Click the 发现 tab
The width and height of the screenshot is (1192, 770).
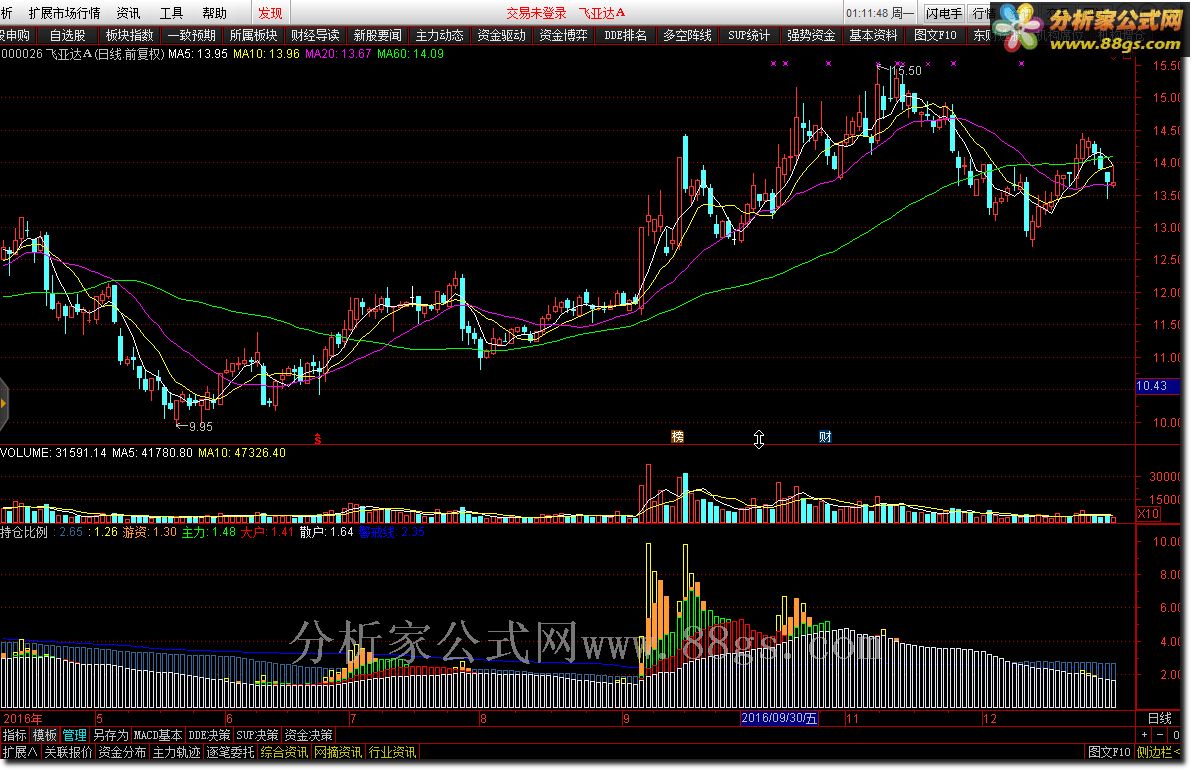coord(270,13)
